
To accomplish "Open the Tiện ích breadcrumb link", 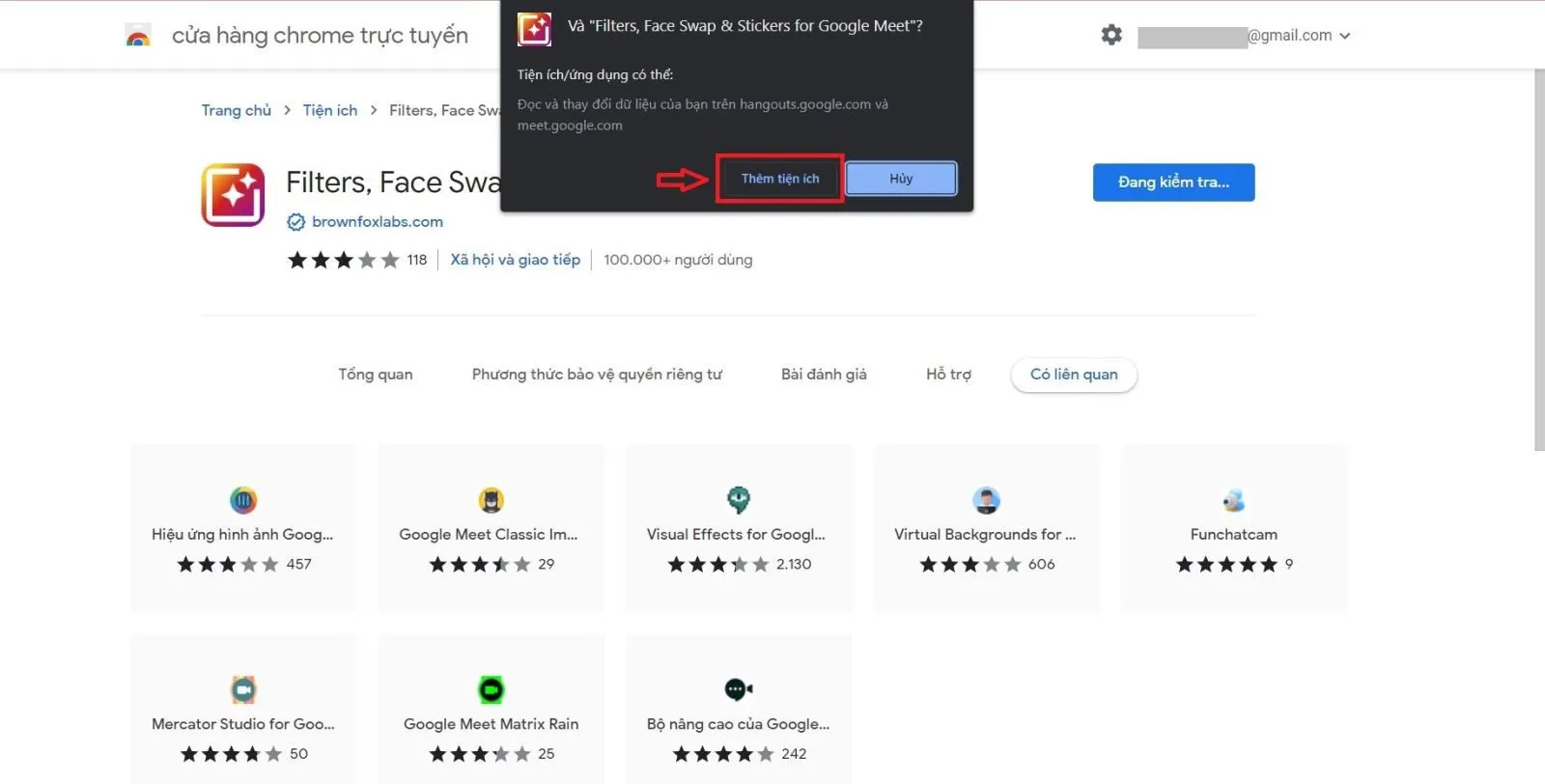I will point(330,110).
